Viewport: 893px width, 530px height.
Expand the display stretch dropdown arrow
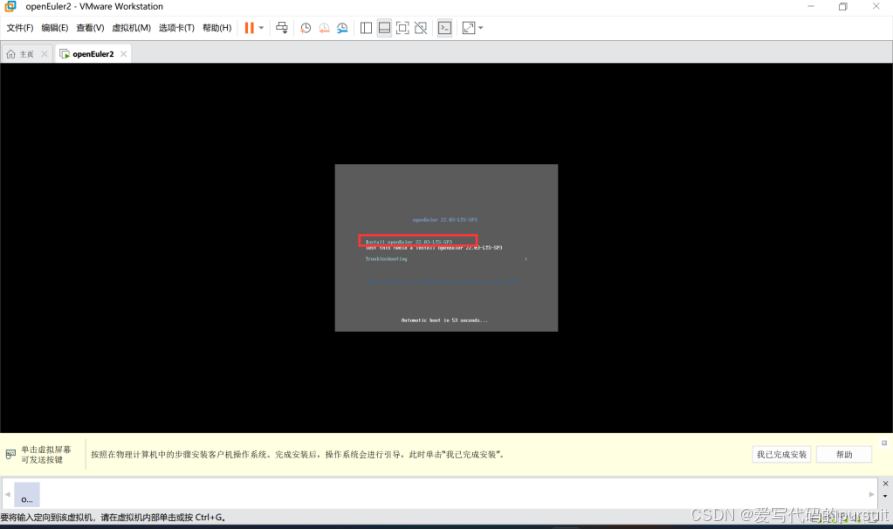point(481,28)
